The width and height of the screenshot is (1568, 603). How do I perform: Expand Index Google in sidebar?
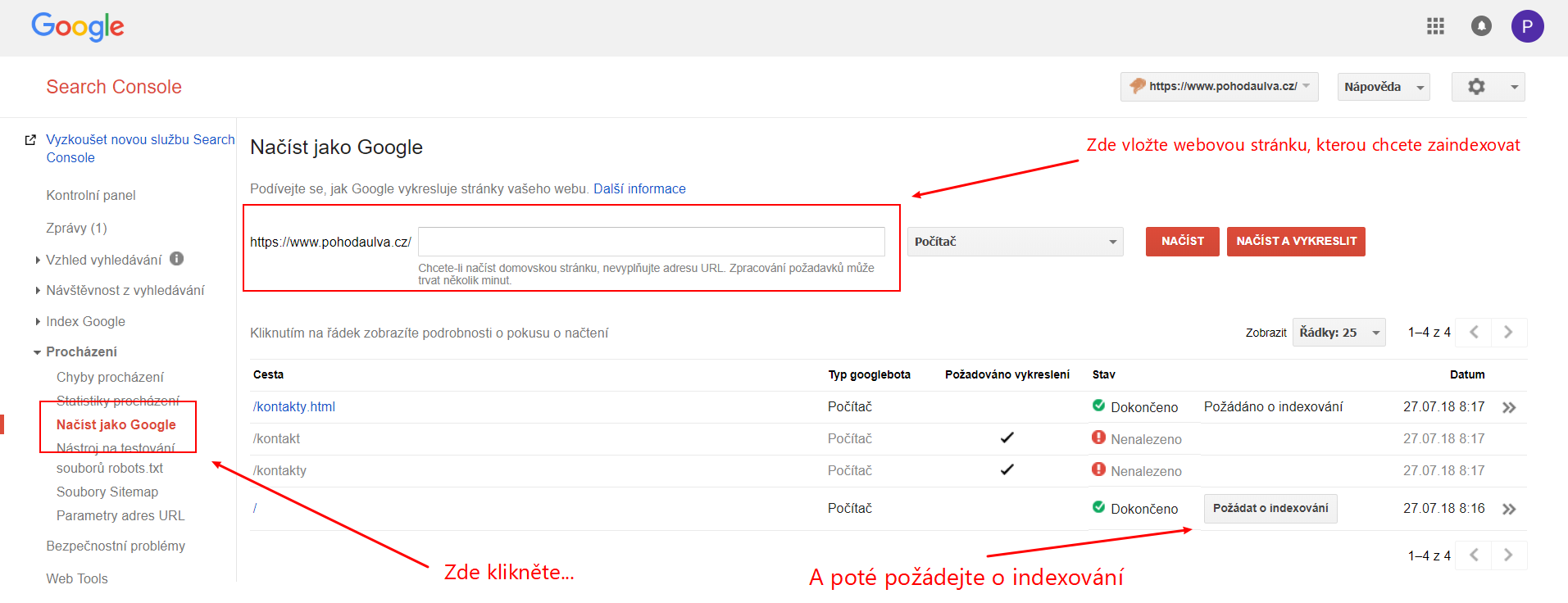(x=85, y=321)
